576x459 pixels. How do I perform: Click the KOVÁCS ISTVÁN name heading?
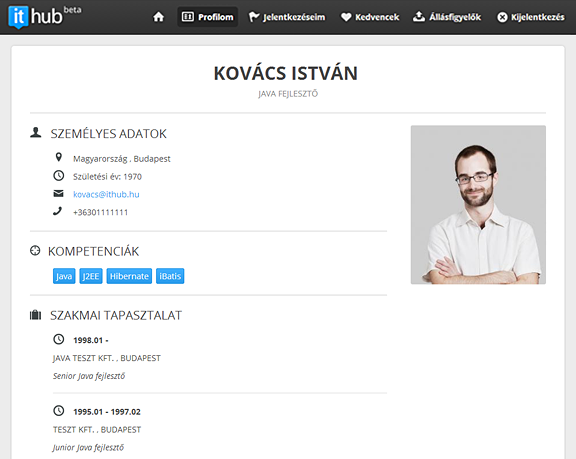(x=286, y=73)
